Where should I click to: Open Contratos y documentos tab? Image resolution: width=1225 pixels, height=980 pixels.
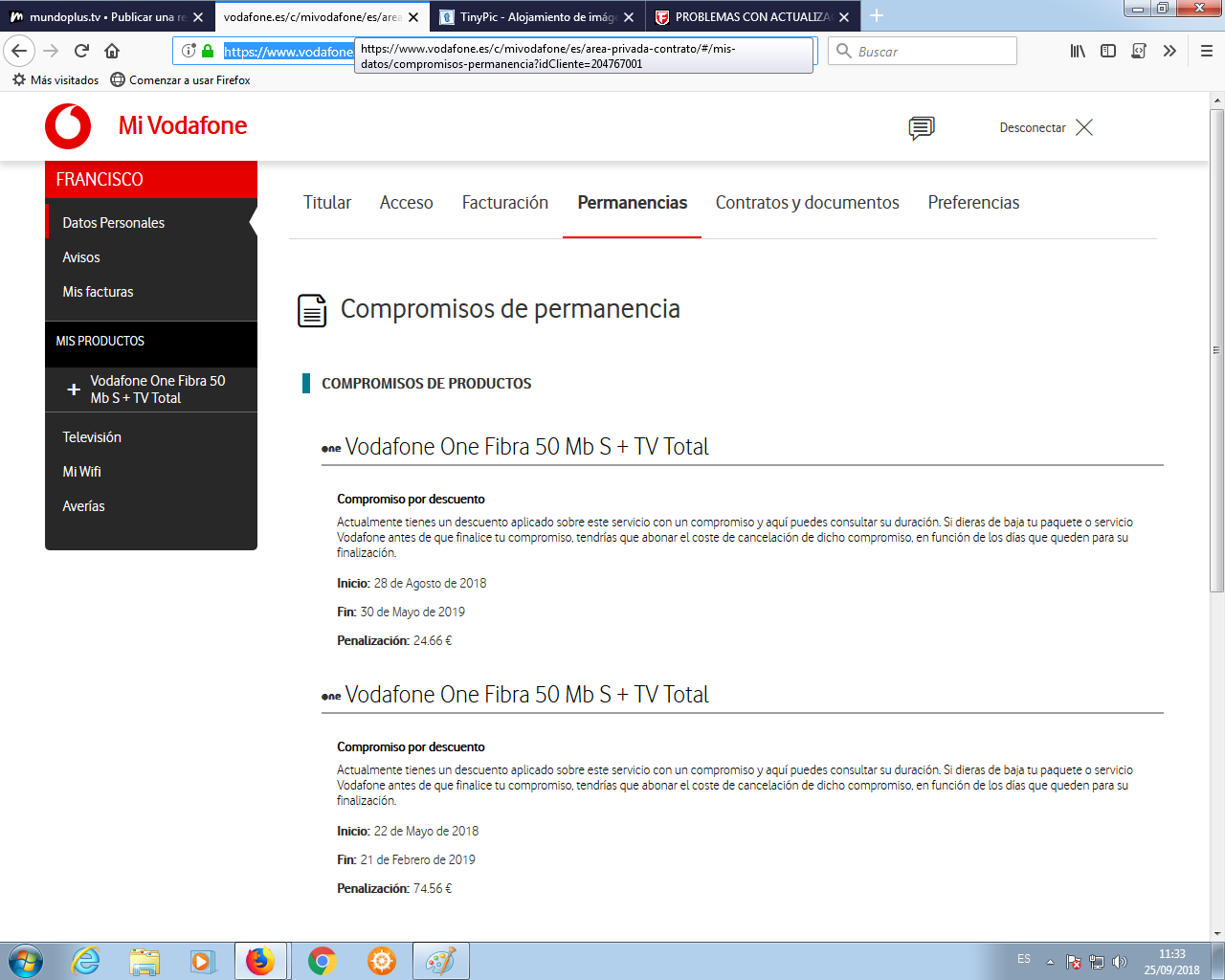tap(808, 203)
